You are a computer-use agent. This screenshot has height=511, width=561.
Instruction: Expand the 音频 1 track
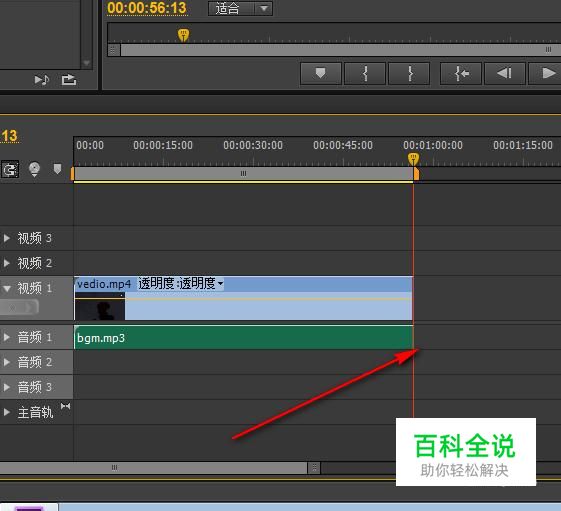6,337
